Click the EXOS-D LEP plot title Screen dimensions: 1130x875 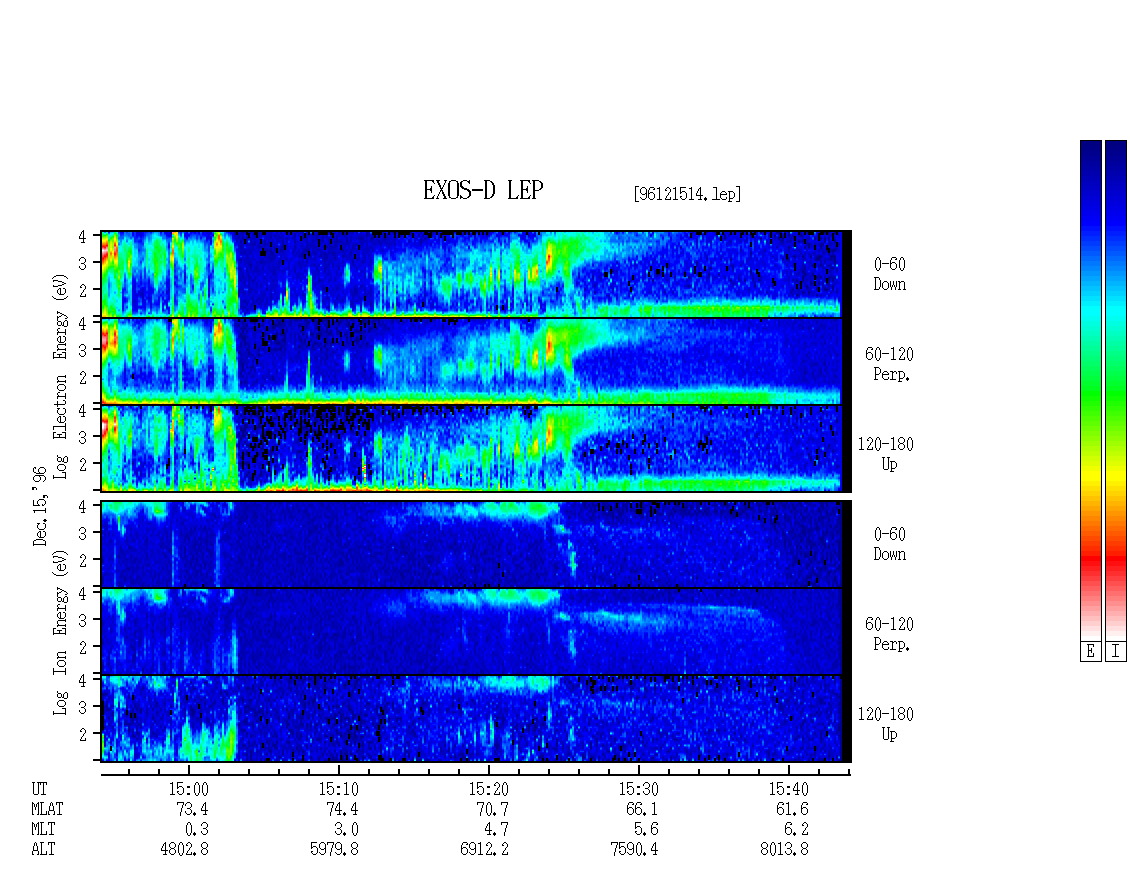tap(483, 190)
